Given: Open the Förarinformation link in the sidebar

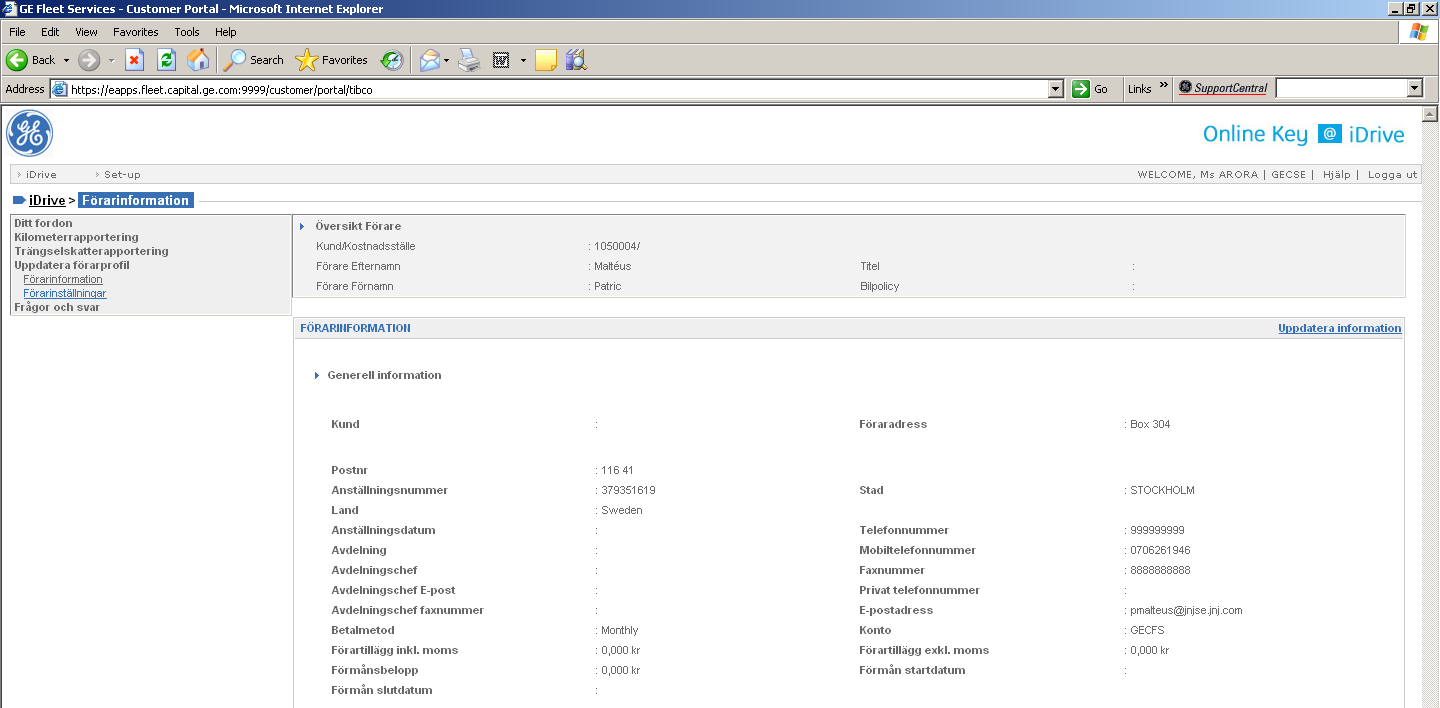Looking at the screenshot, I should (63, 280).
